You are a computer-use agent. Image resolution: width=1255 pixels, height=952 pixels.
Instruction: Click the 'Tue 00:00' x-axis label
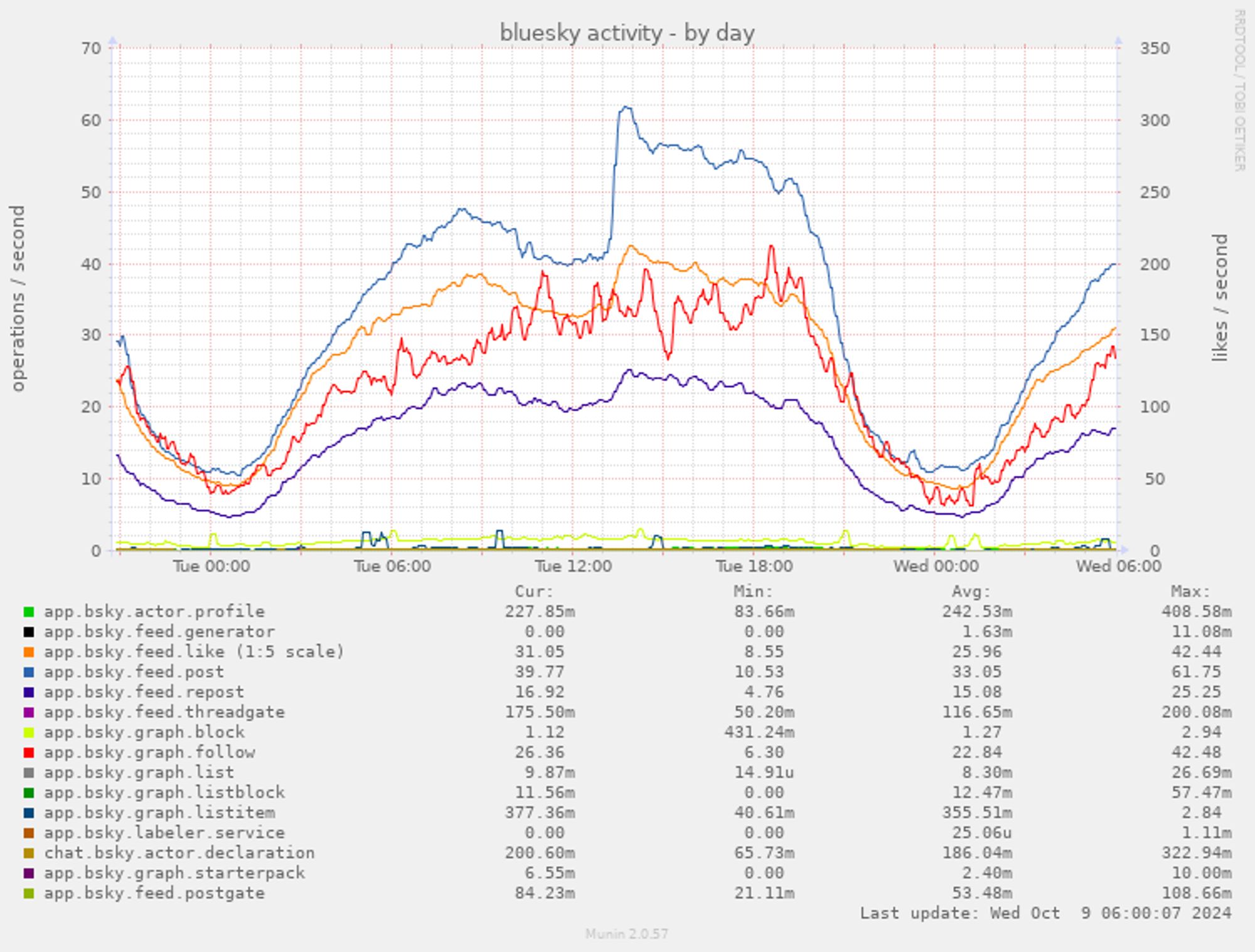(211, 566)
